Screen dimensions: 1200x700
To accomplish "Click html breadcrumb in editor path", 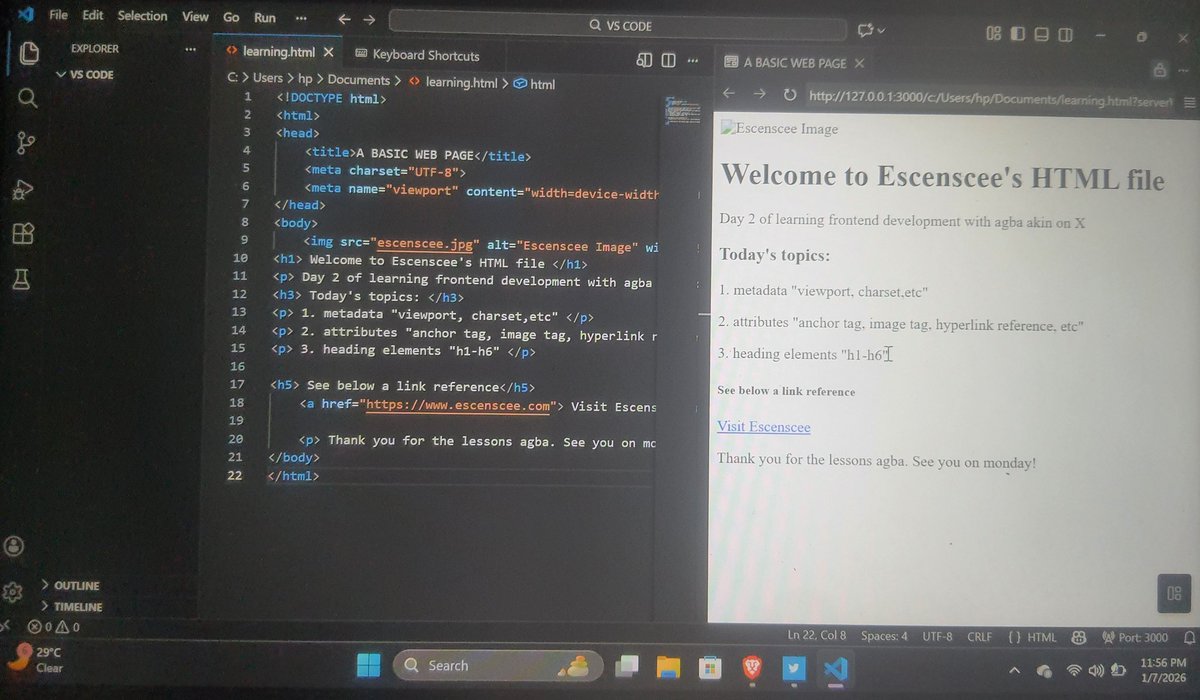I will [x=535, y=84].
